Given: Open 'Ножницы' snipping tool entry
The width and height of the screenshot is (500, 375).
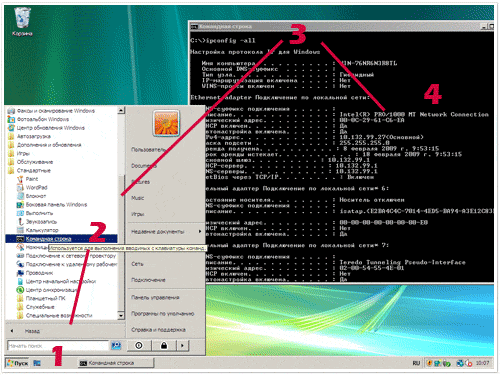Looking at the screenshot, I should (x=32, y=247).
